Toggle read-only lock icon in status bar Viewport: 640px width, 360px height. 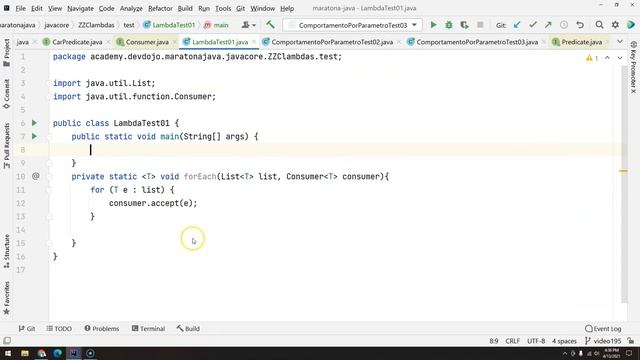[631, 340]
